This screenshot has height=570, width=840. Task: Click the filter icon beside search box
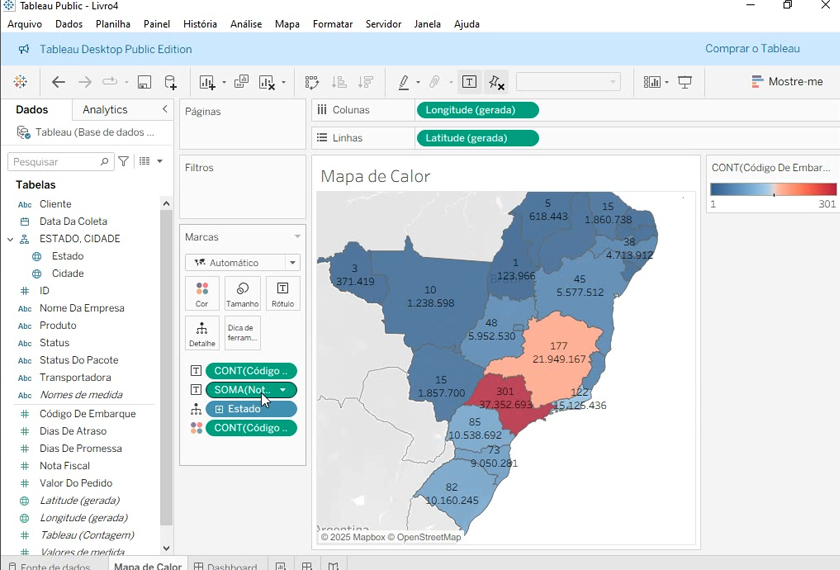(x=124, y=161)
